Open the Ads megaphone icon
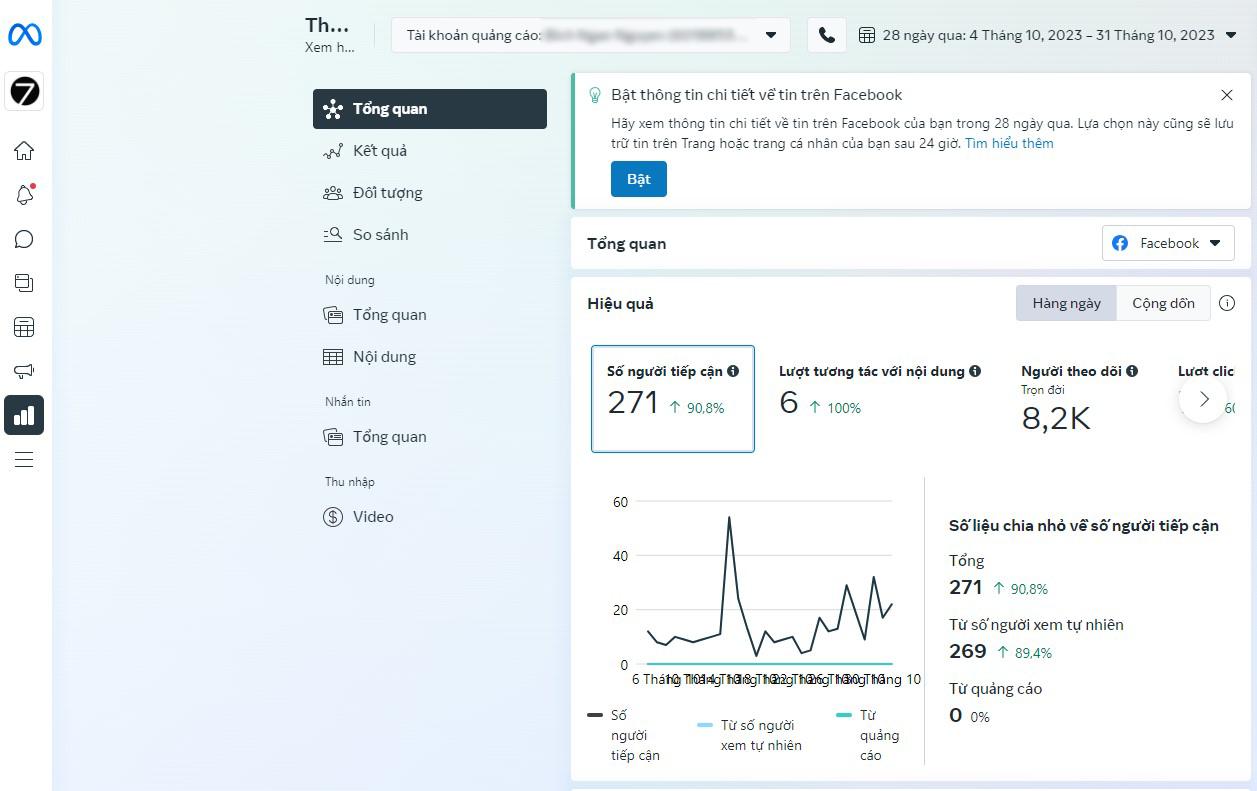The width and height of the screenshot is (1257, 791). 24,371
